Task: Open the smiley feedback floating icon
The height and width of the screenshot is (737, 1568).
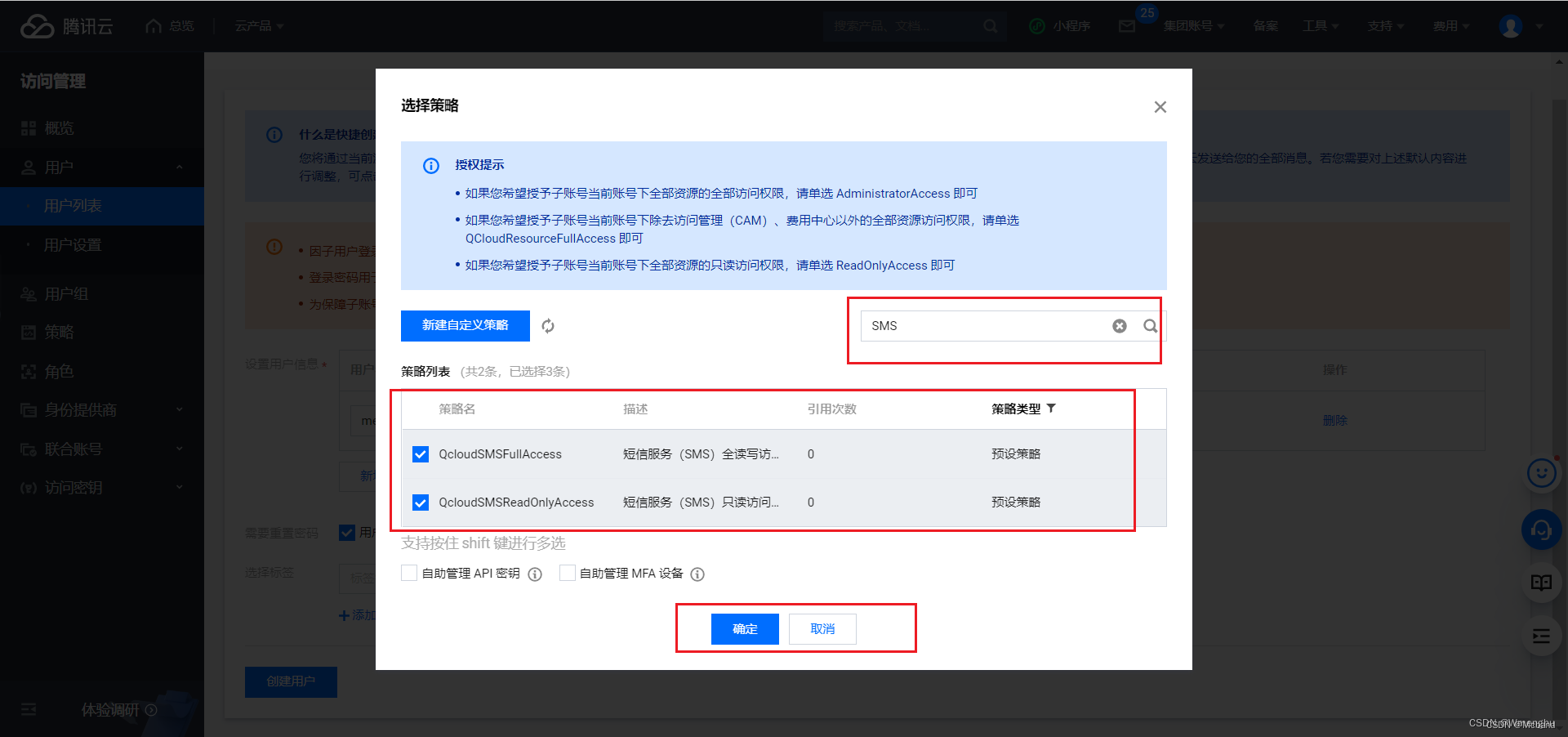Action: click(1542, 473)
